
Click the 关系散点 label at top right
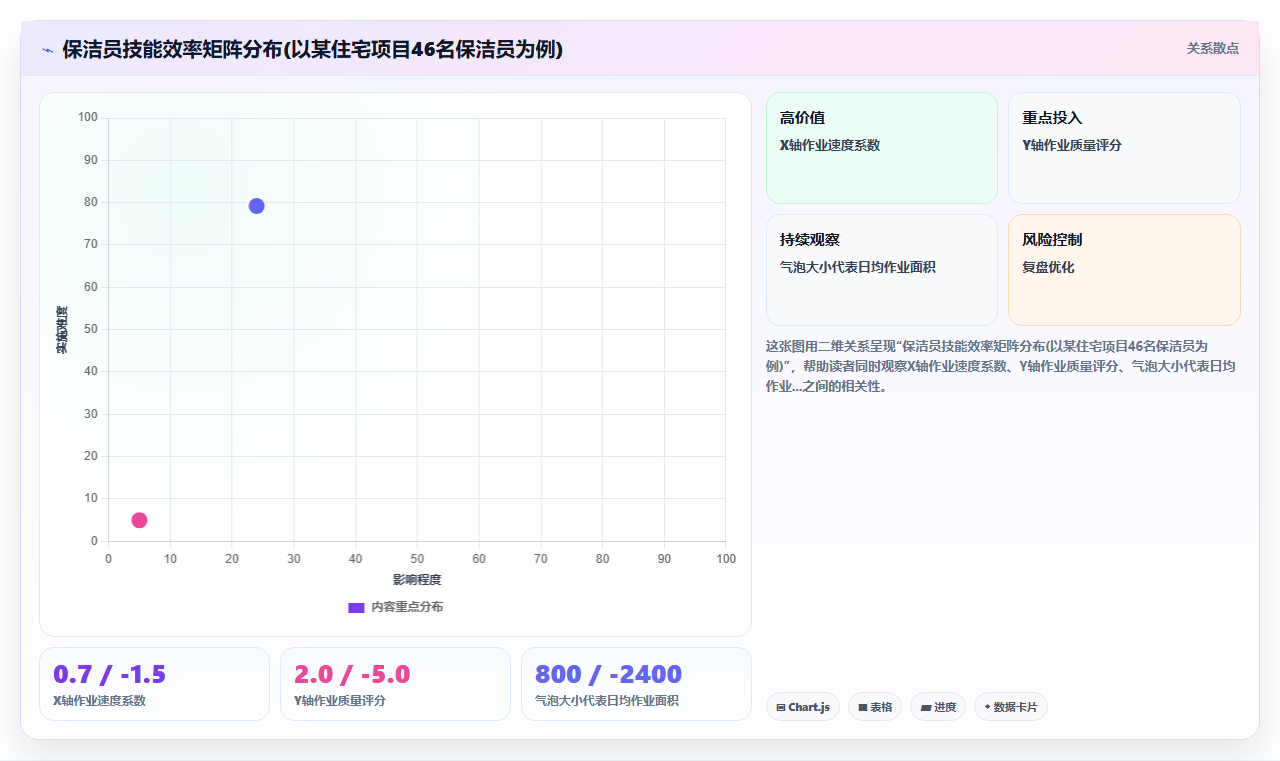point(1212,48)
